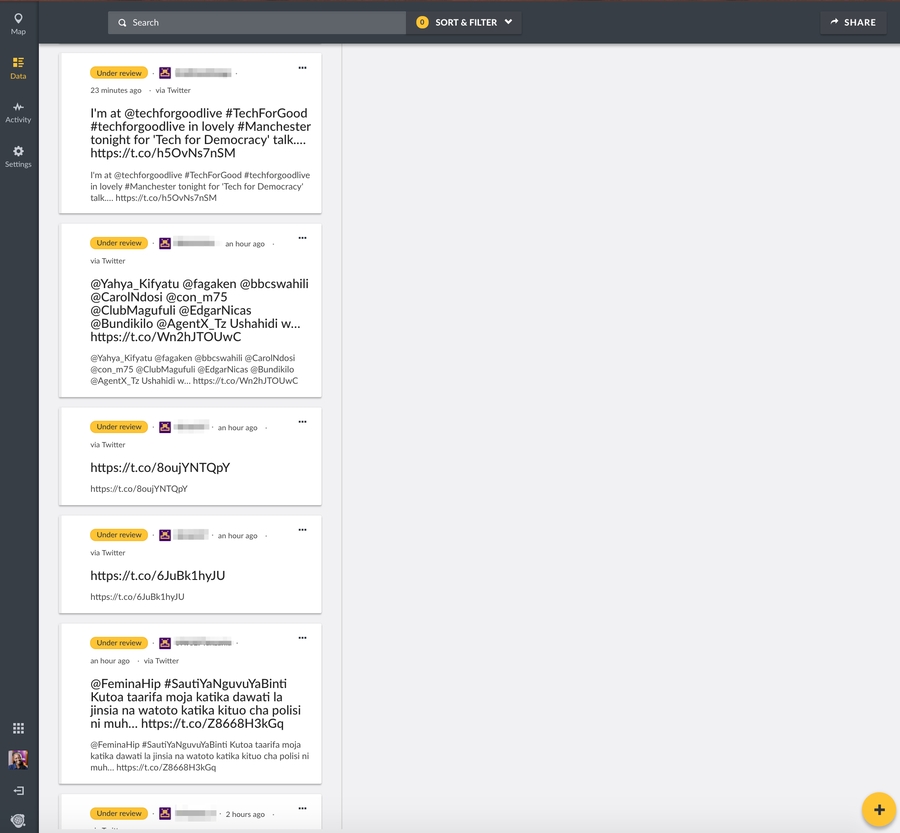This screenshot has width=900, height=833.
Task: Open three-dot menu on TechForGood post
Action: click(x=302, y=68)
